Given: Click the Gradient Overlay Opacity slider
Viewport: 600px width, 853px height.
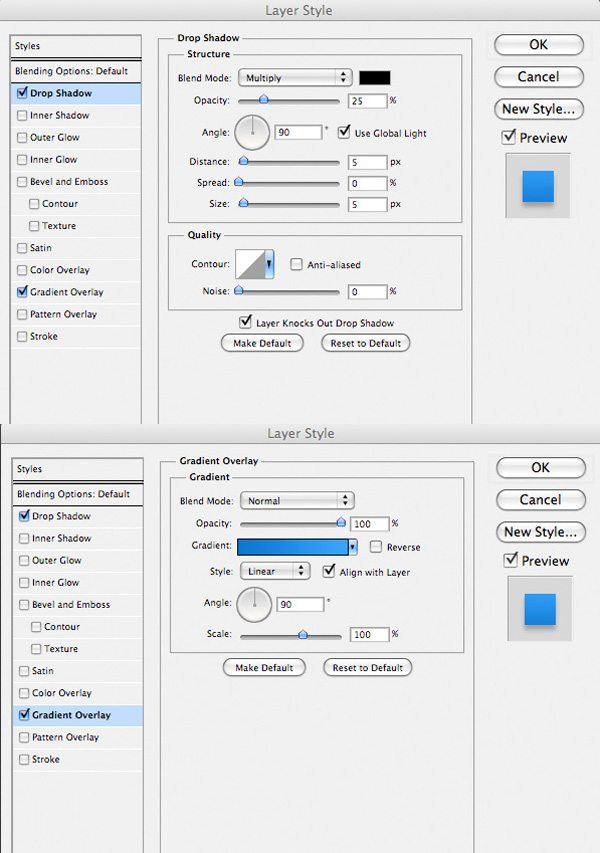Looking at the screenshot, I should coord(293,523).
